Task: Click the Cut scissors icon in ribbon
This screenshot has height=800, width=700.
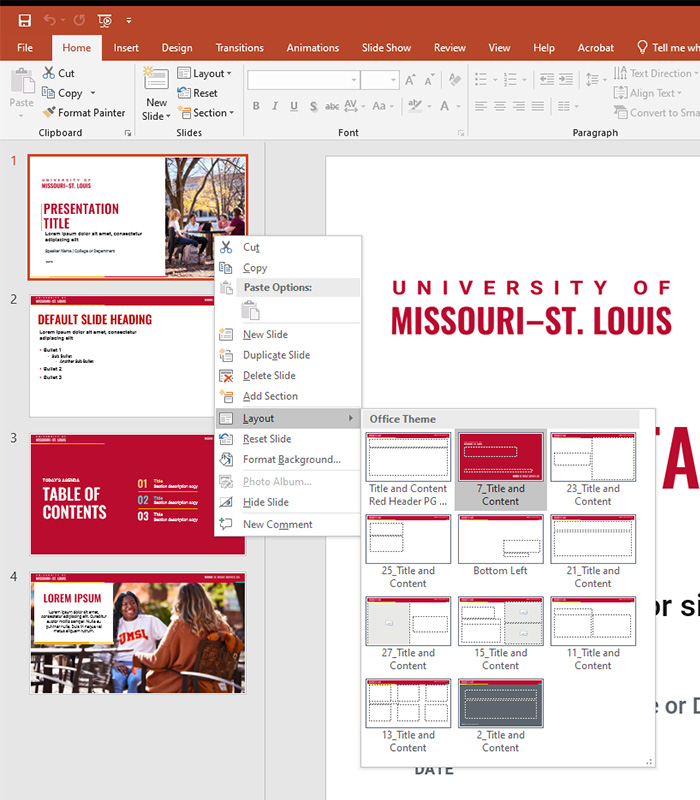Action: pyautogui.click(x=50, y=73)
